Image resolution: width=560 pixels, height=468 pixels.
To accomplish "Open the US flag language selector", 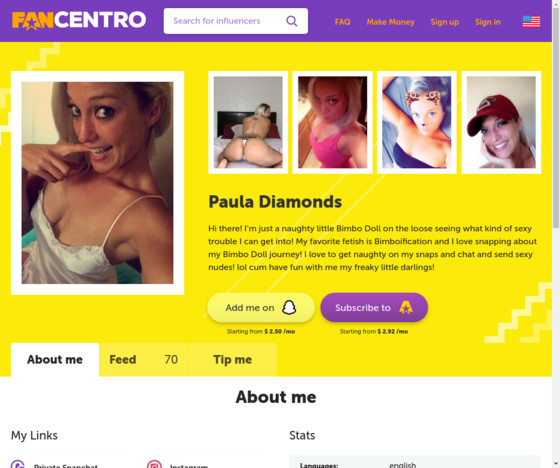I will [531, 21].
